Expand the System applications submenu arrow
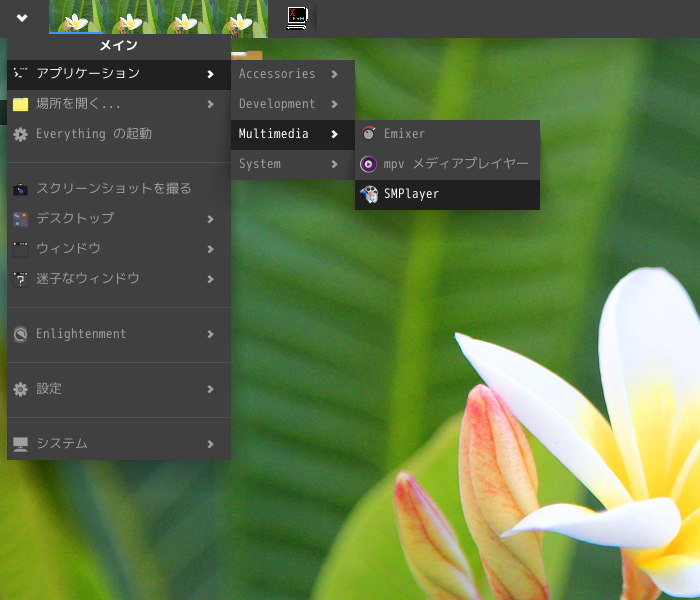The width and height of the screenshot is (700, 600). (334, 164)
